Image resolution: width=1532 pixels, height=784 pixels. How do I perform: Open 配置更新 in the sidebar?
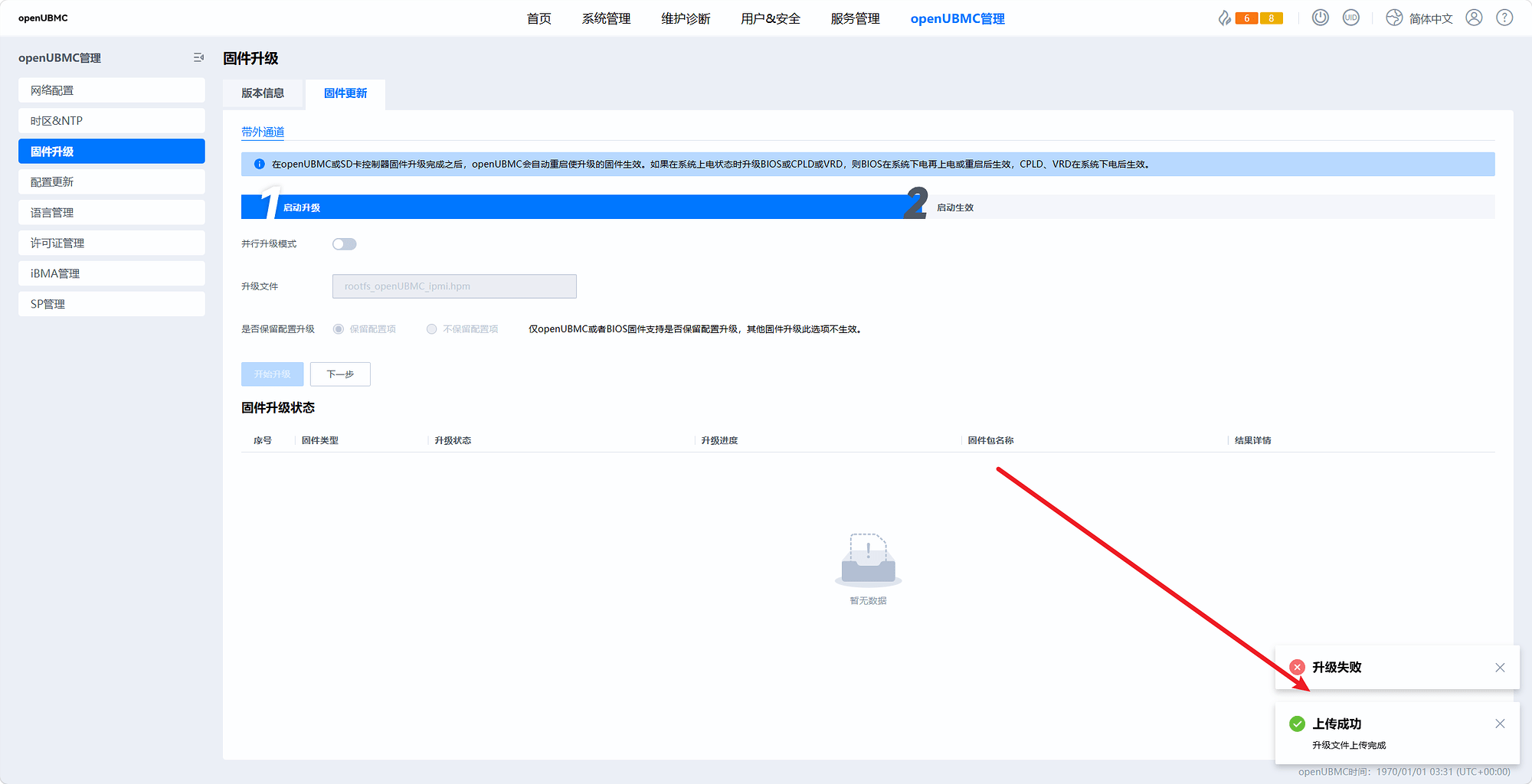[112, 181]
